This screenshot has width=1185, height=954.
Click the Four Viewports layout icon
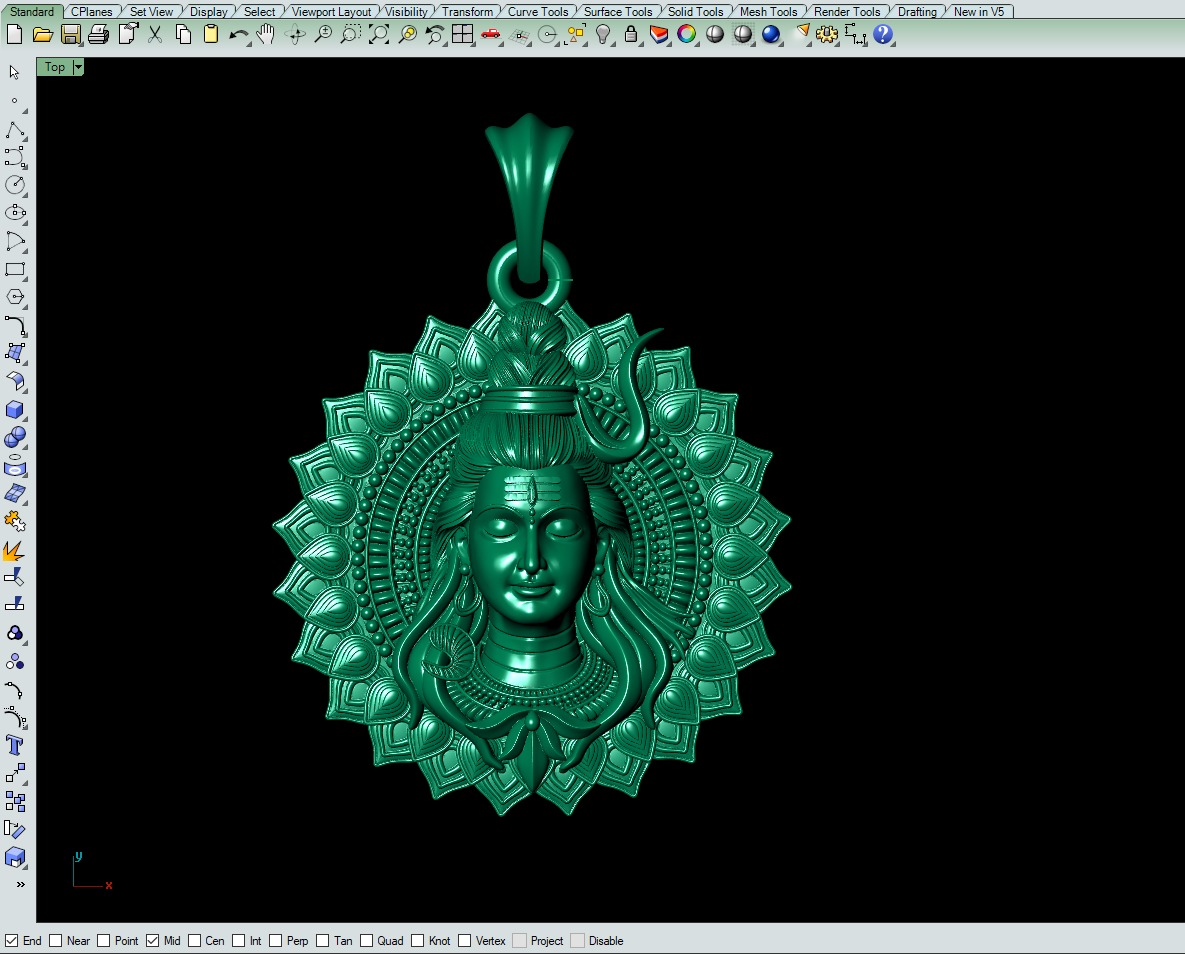tap(463, 35)
